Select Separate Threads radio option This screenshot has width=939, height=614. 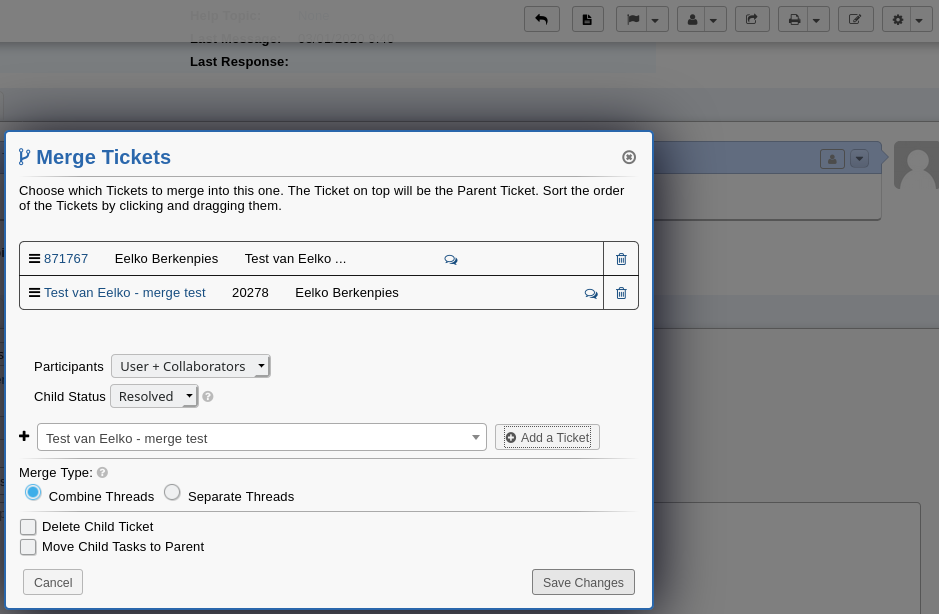click(x=172, y=492)
